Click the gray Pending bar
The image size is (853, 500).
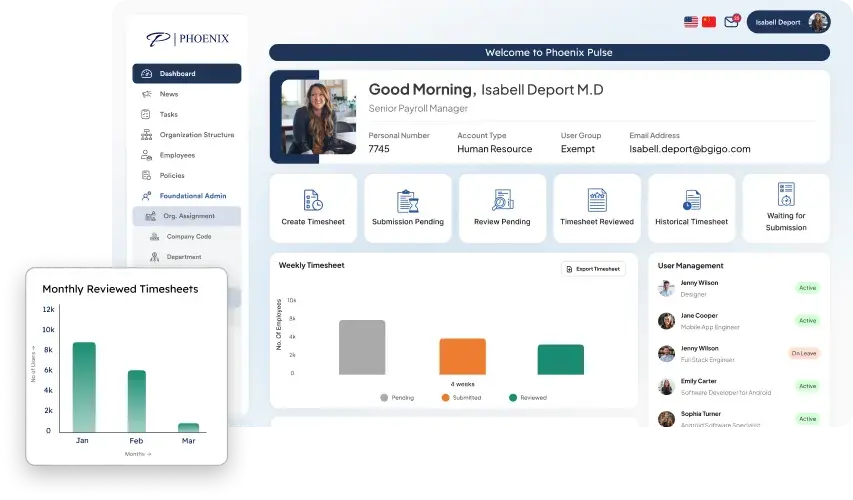(x=362, y=347)
